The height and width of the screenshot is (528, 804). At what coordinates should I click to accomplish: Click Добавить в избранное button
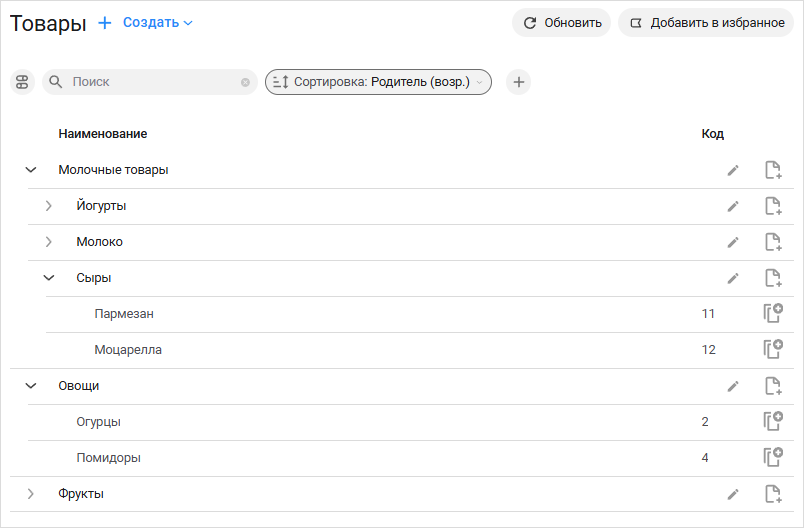tap(706, 23)
